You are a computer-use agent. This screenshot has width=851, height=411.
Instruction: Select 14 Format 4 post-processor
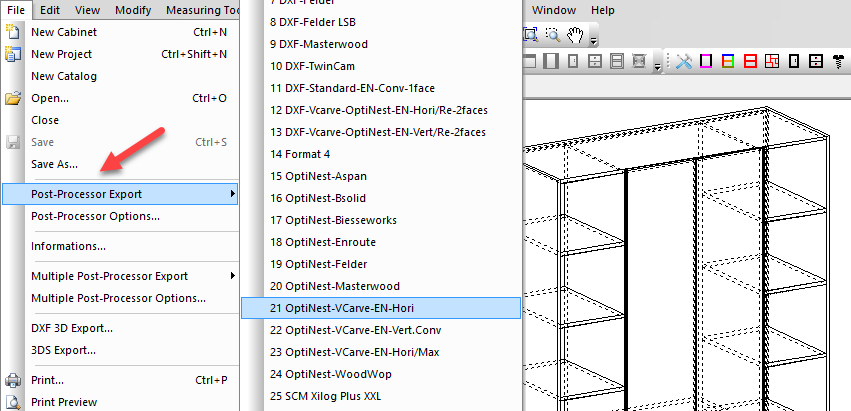click(381, 154)
